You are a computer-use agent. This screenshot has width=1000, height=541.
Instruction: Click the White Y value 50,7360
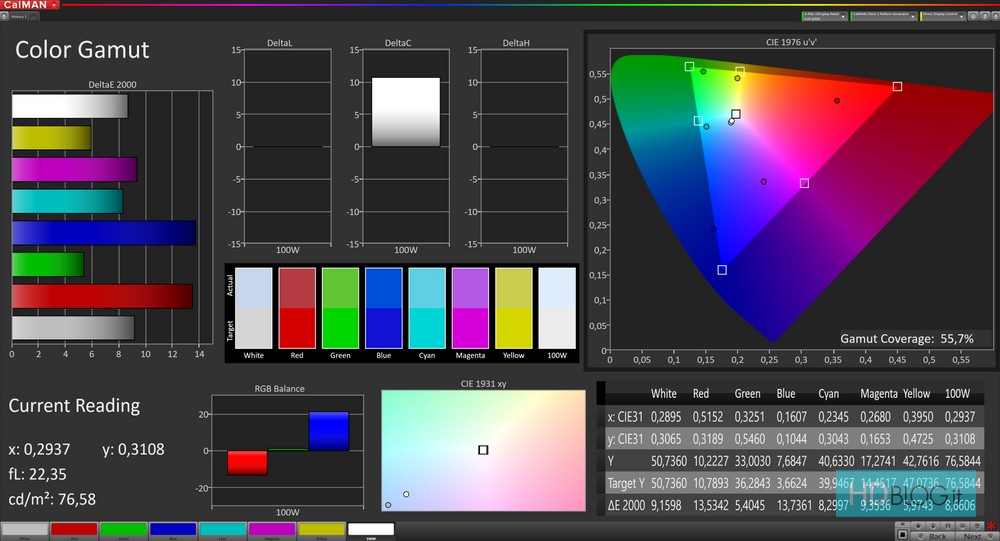(669, 461)
